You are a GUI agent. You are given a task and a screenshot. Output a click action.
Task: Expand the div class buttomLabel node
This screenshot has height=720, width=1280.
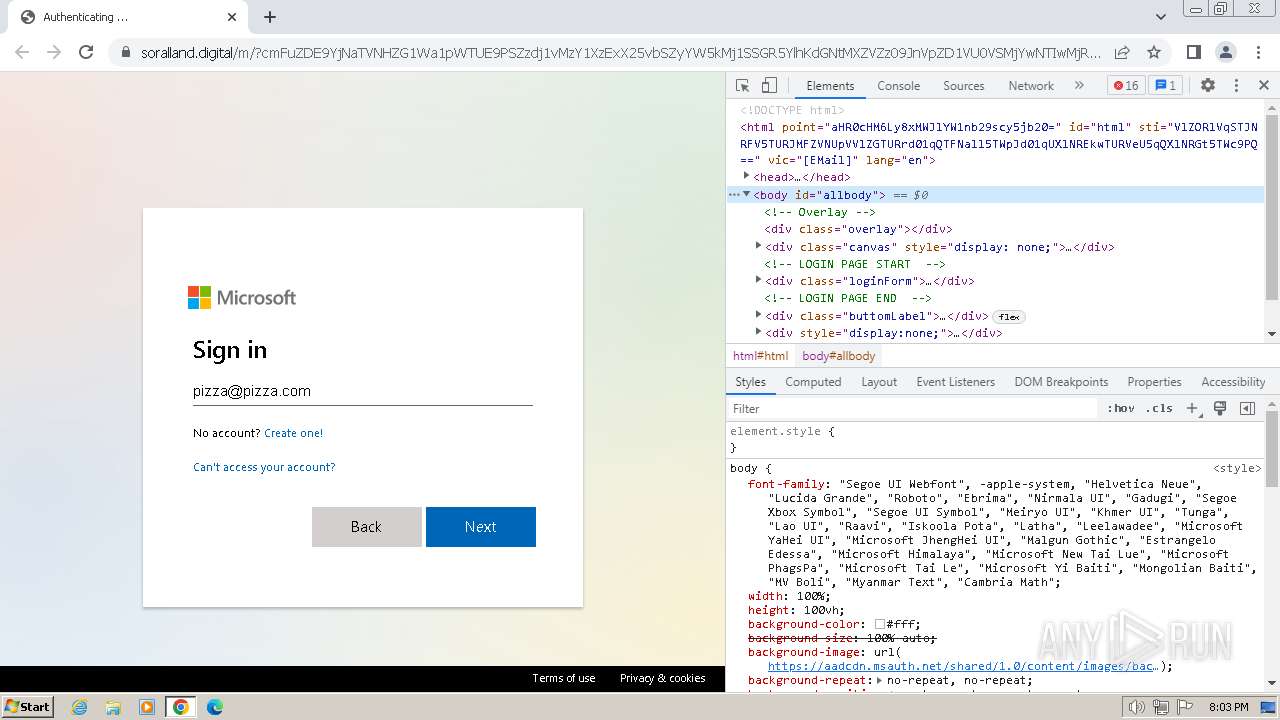[x=758, y=315]
